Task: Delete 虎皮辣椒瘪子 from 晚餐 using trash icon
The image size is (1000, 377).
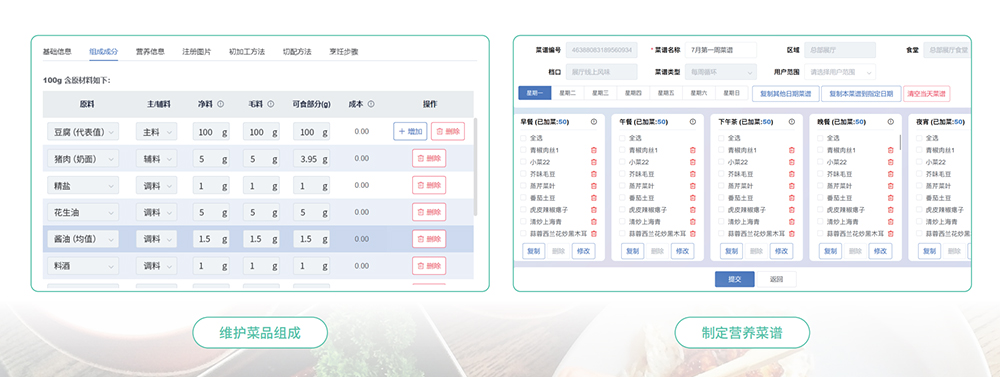Action: point(890,210)
